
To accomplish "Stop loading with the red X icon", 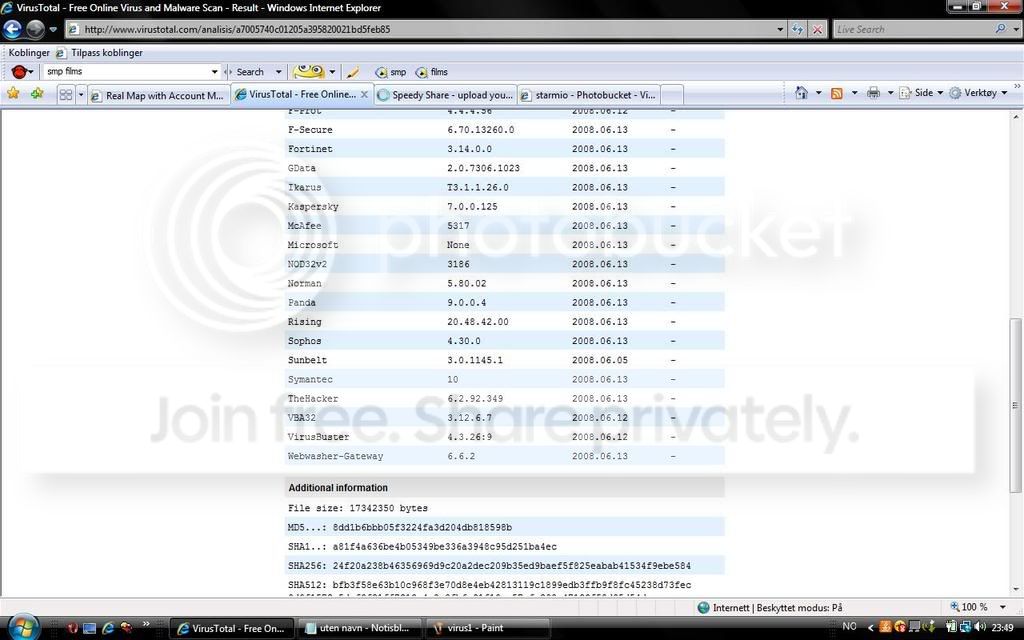I will pos(817,29).
